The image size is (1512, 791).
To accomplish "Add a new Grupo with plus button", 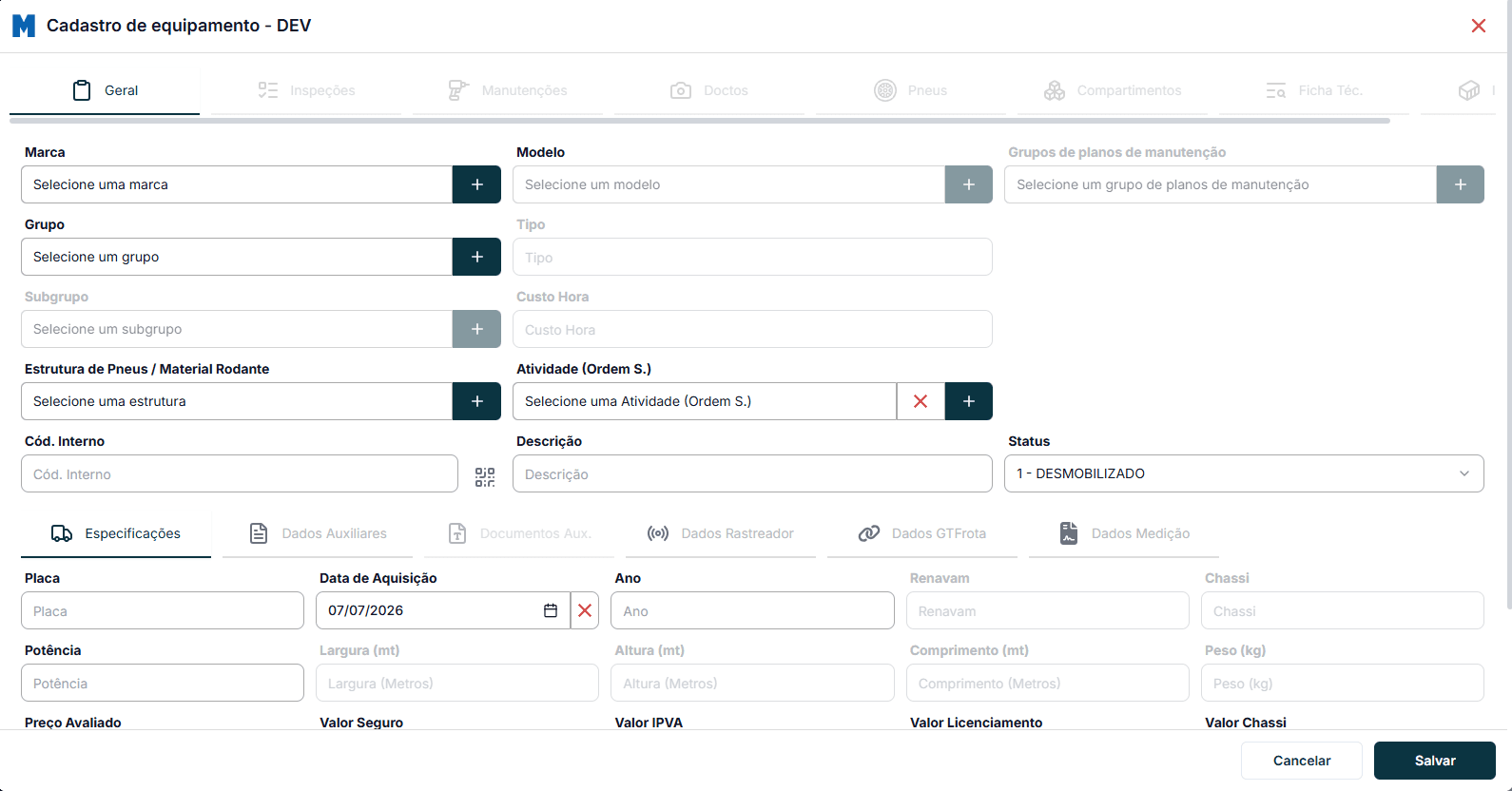I will (476, 257).
